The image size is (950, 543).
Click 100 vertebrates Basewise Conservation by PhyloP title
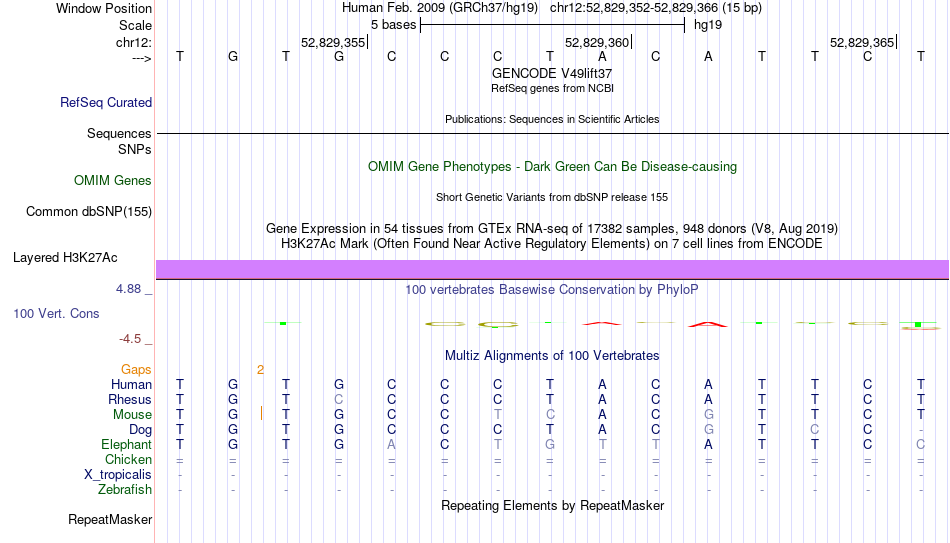click(552, 290)
